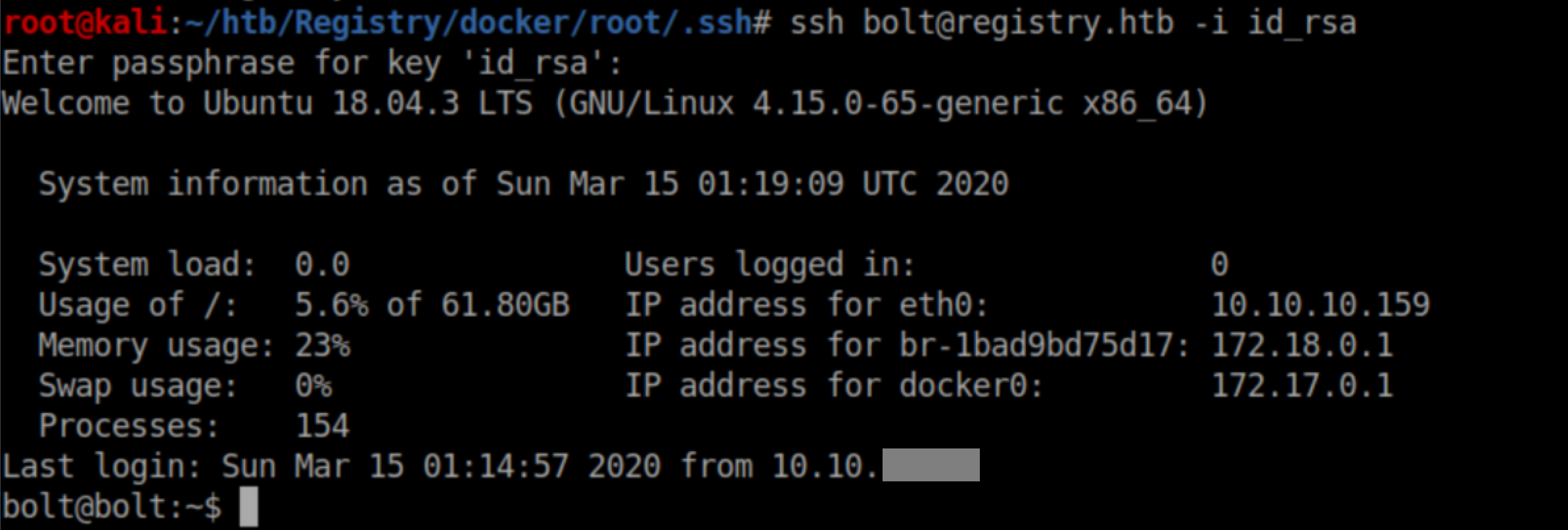Image resolution: width=1568 pixels, height=530 pixels.
Task: Click the blue ~/htb/Registry/docker/root/.ssh path
Action: click(468, 23)
